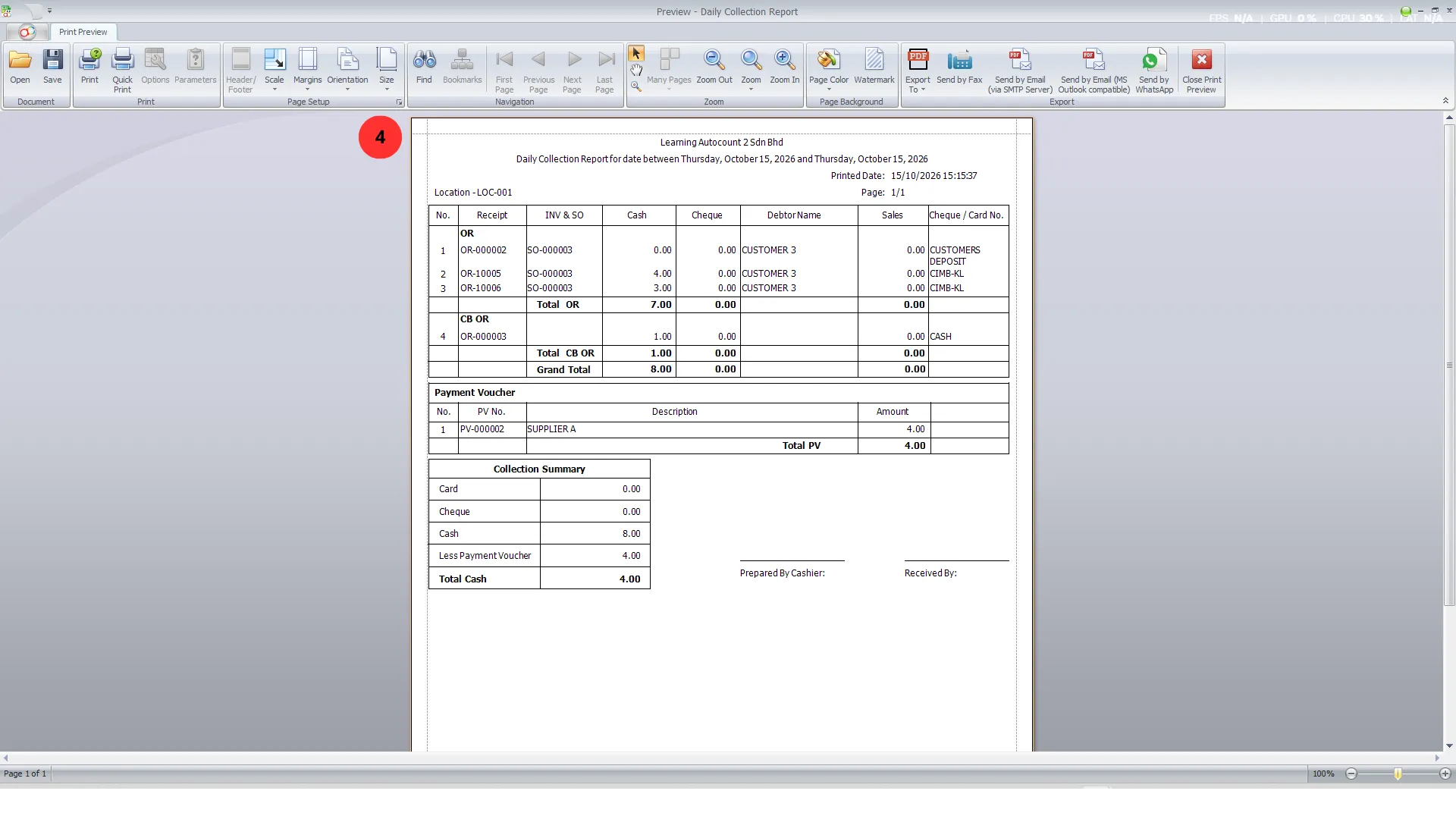Screen dimensions: 1456x819
Task: Open the Page Color picker
Action: click(x=829, y=71)
